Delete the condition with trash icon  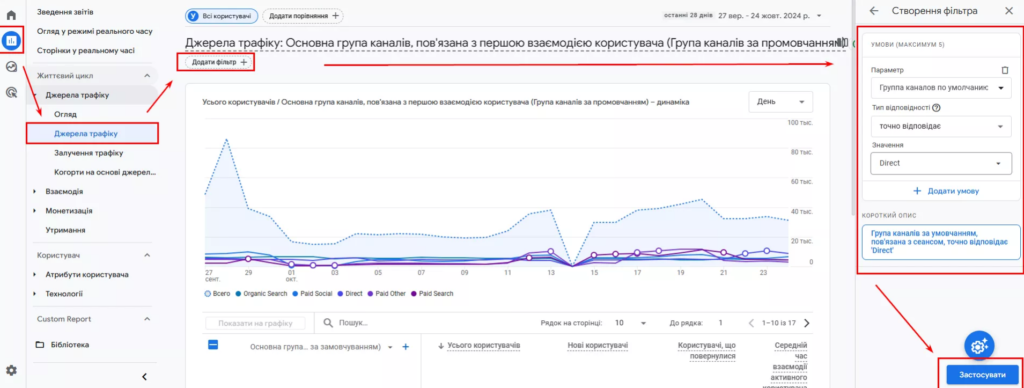(1005, 70)
